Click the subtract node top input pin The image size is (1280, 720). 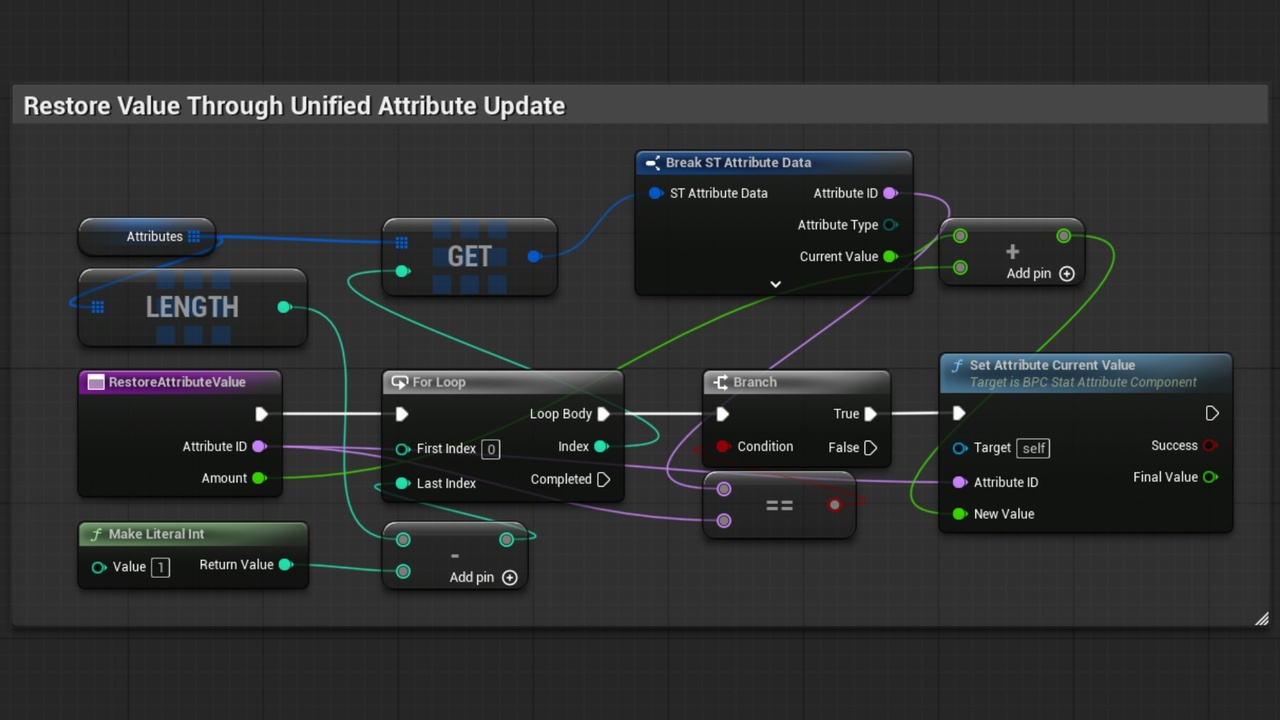tap(403, 540)
